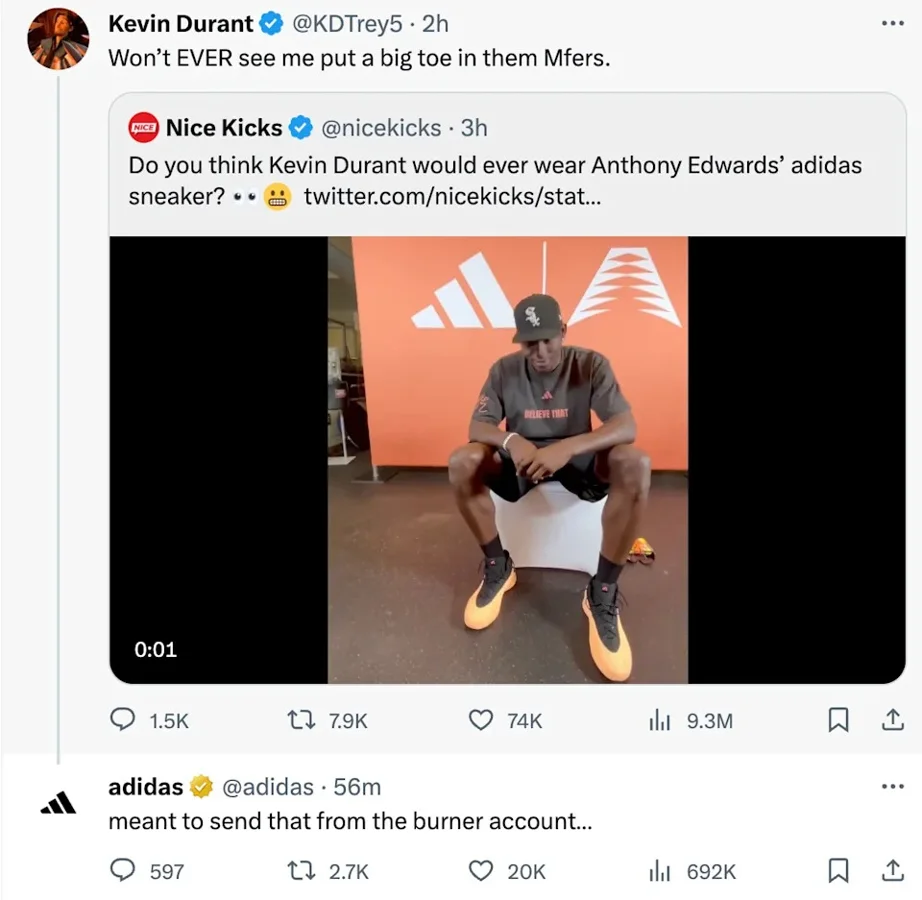Bookmark Kevin Durant's tweet
The width and height of the screenshot is (922, 900).
[x=838, y=720]
